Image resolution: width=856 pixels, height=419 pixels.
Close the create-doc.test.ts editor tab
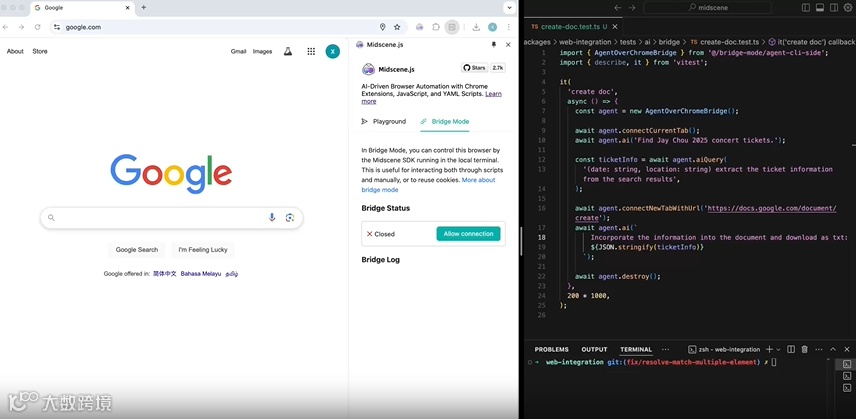(x=615, y=26)
